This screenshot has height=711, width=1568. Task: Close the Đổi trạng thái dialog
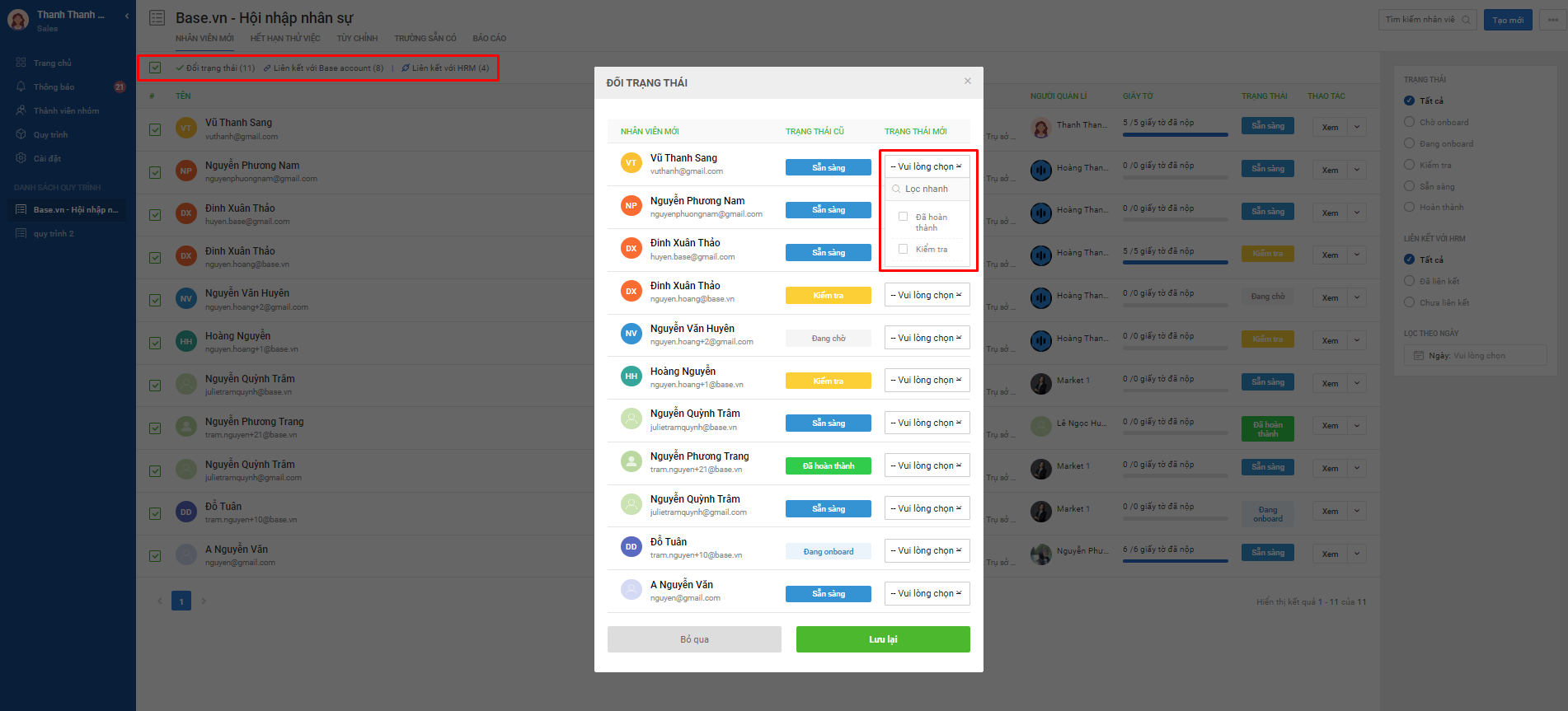pos(968,81)
